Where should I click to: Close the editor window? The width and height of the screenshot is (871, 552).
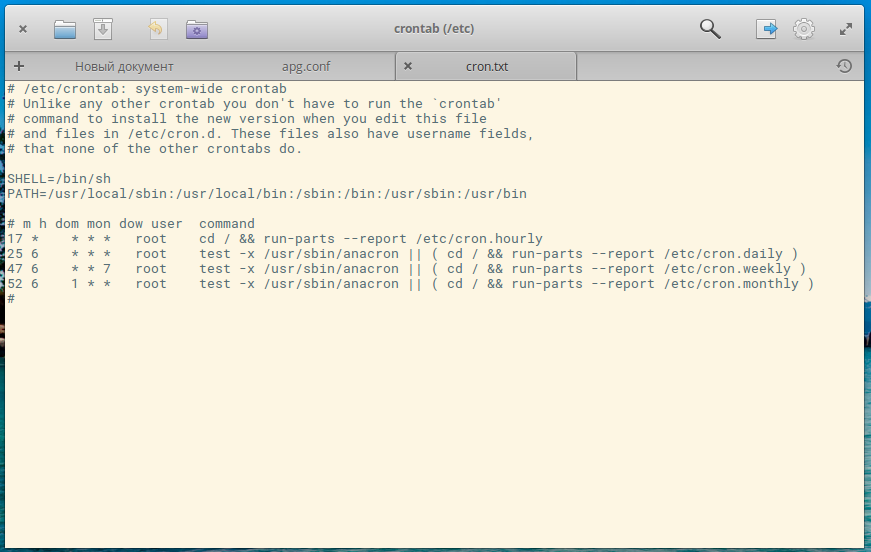23,29
